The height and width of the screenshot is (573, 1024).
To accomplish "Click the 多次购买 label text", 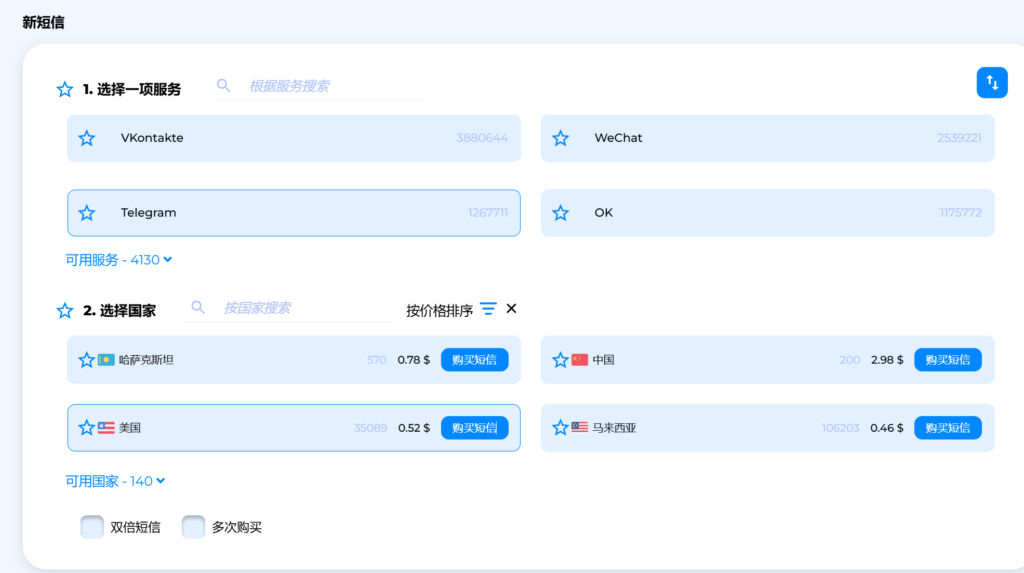I will (236, 527).
